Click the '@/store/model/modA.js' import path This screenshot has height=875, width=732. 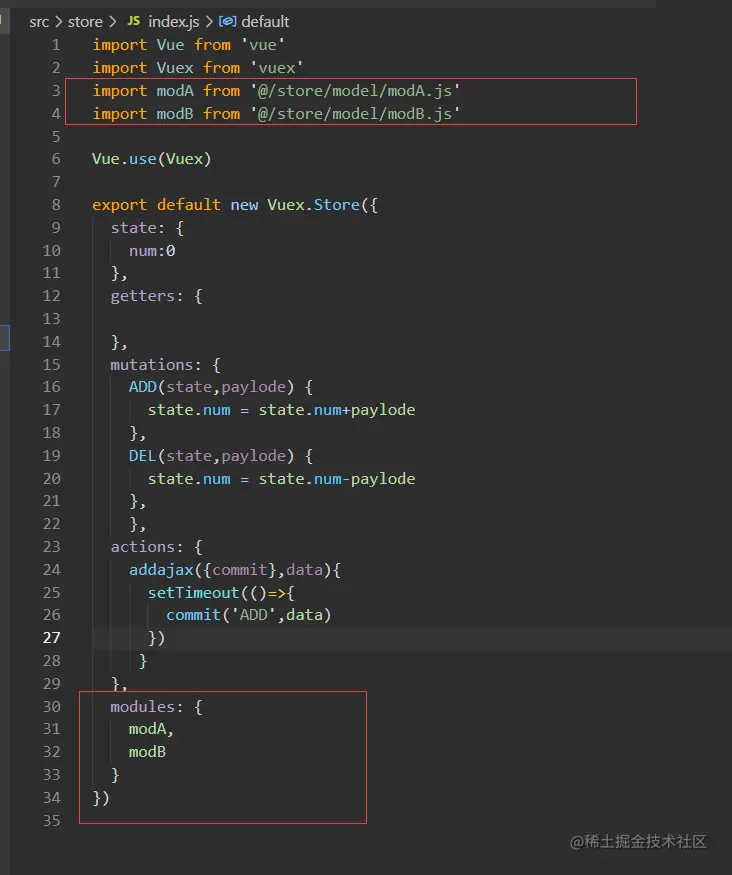click(x=355, y=90)
